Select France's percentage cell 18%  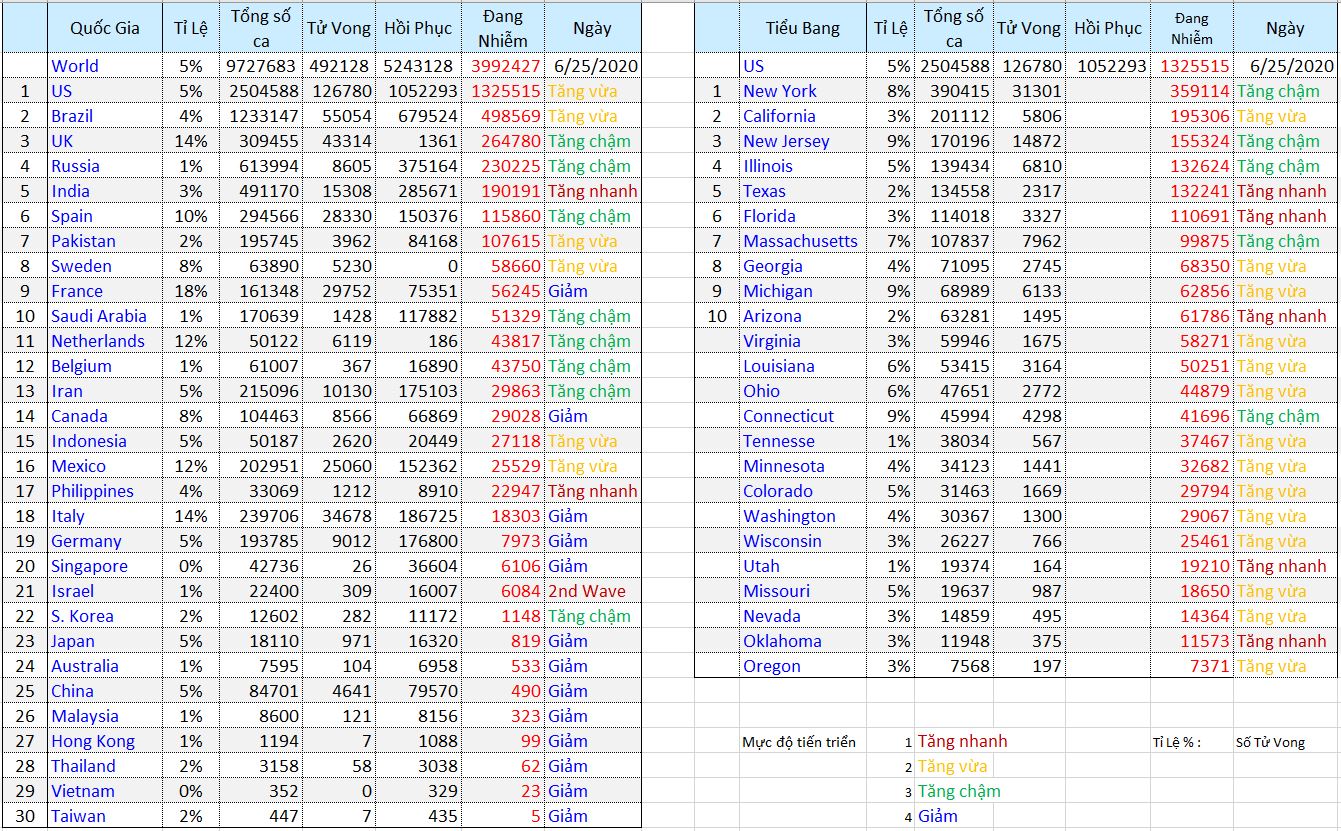click(190, 291)
